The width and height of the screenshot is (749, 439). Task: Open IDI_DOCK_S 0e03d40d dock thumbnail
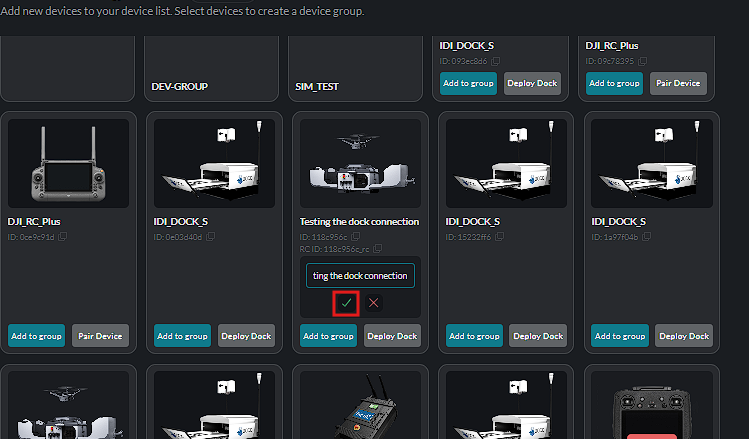click(214, 163)
